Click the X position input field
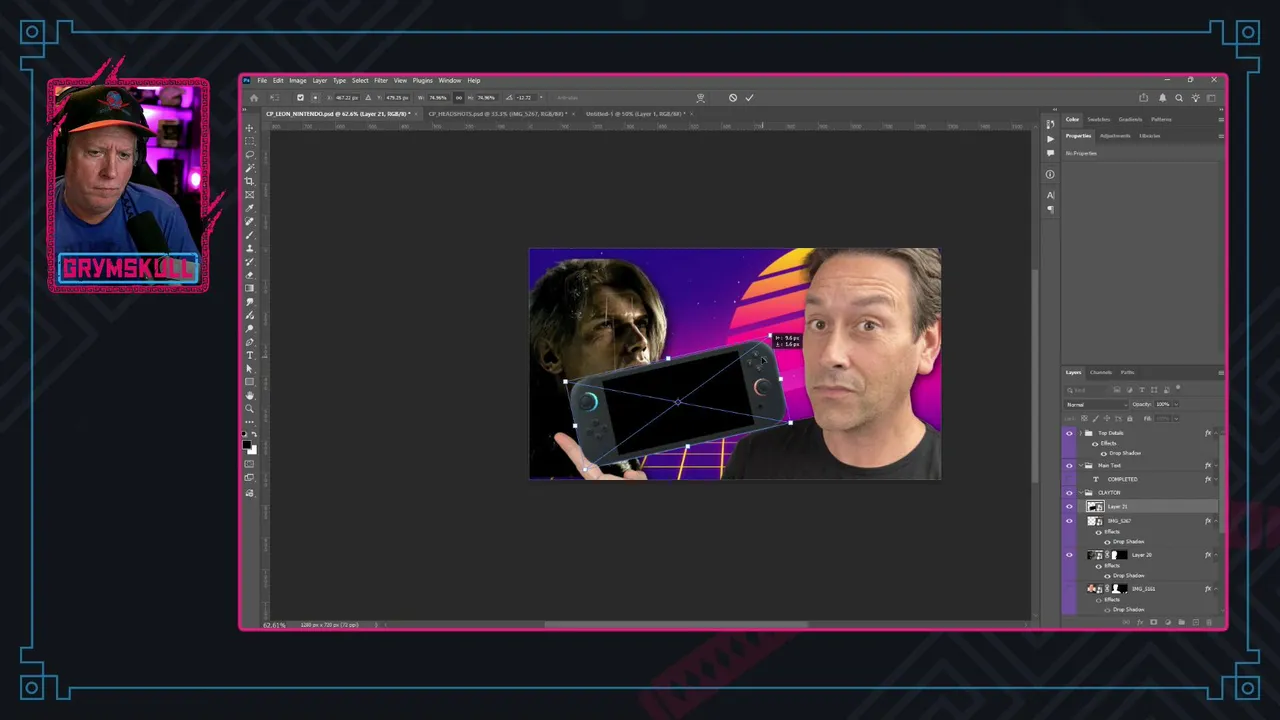The width and height of the screenshot is (1280, 720). click(x=347, y=97)
